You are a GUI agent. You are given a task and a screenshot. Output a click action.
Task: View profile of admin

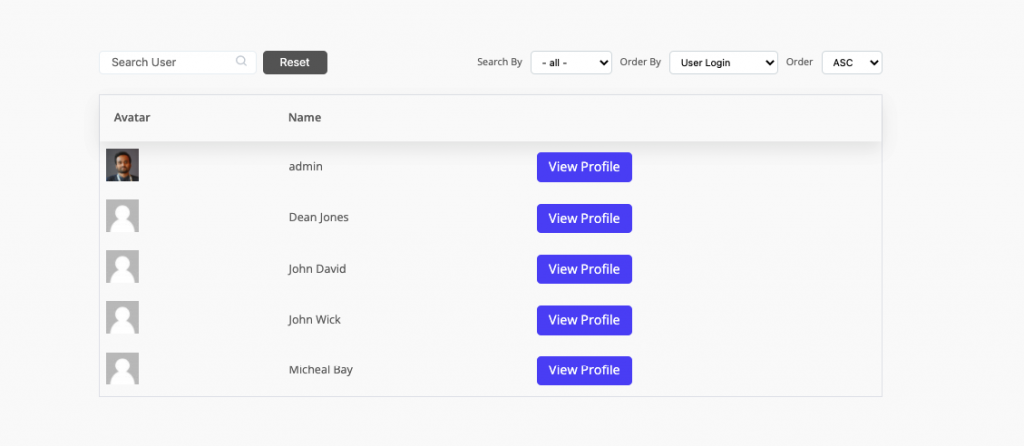(x=584, y=167)
